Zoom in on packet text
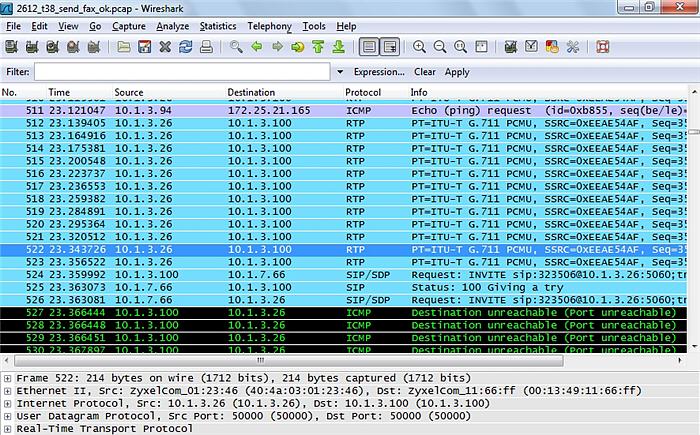Viewport: 700px width, 435px height. [419, 47]
